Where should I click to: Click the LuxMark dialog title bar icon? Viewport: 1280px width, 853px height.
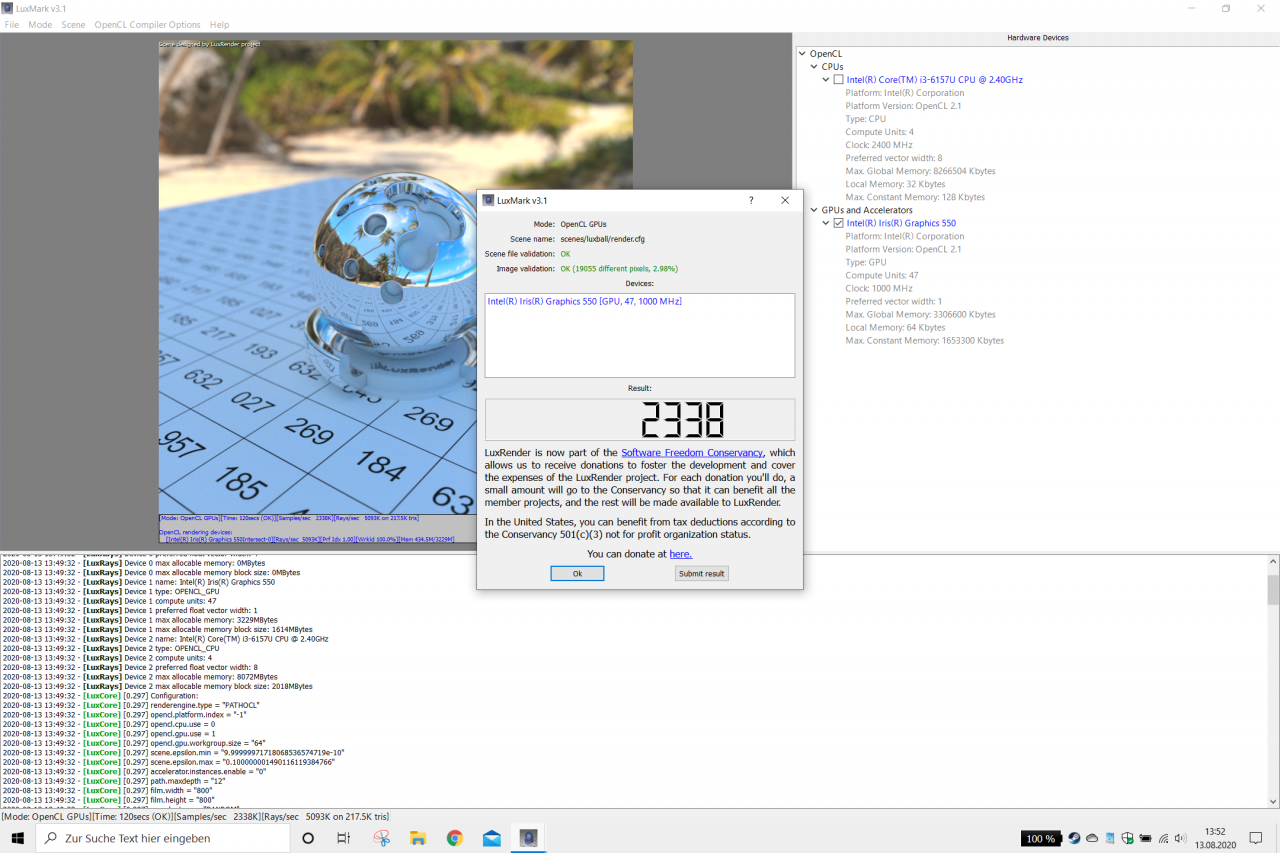489,200
